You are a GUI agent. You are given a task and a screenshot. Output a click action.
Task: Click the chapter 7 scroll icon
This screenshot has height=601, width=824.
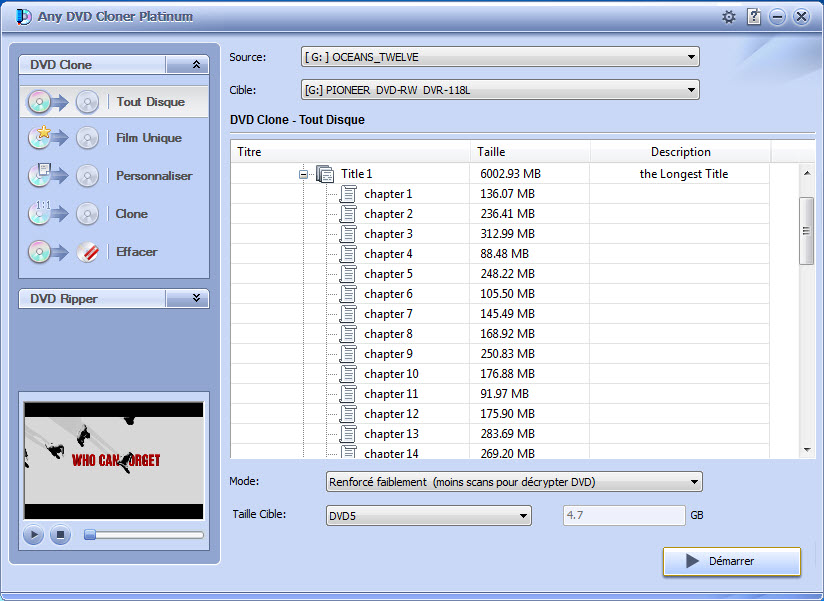(348, 314)
